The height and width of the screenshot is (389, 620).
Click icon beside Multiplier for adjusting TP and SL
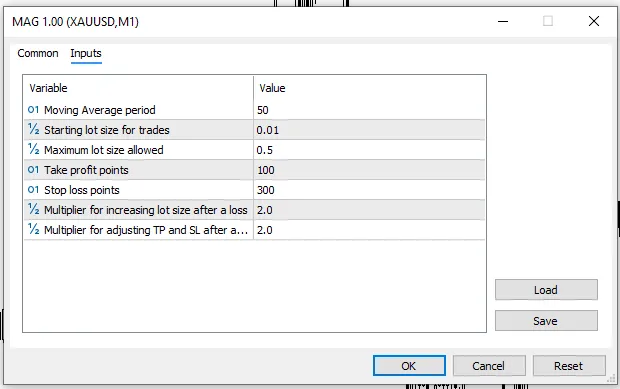pyautogui.click(x=33, y=230)
